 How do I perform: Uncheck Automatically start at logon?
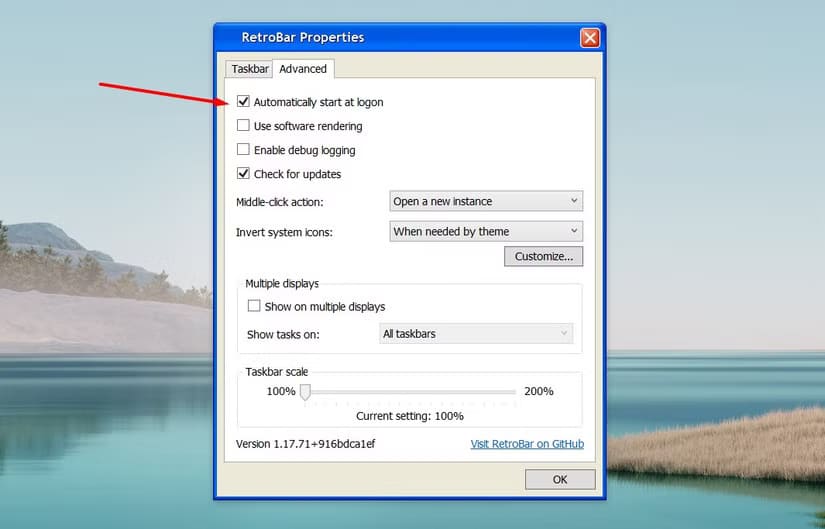click(243, 101)
